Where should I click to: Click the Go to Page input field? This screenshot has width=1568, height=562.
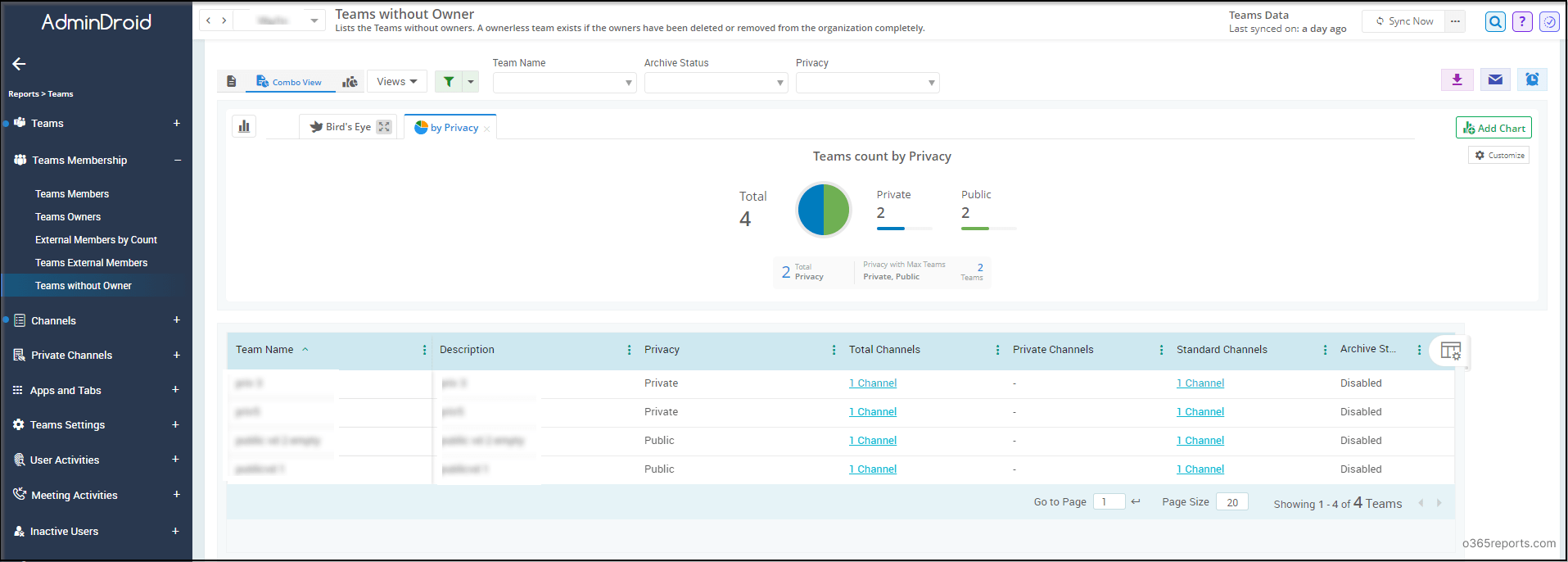point(1109,502)
